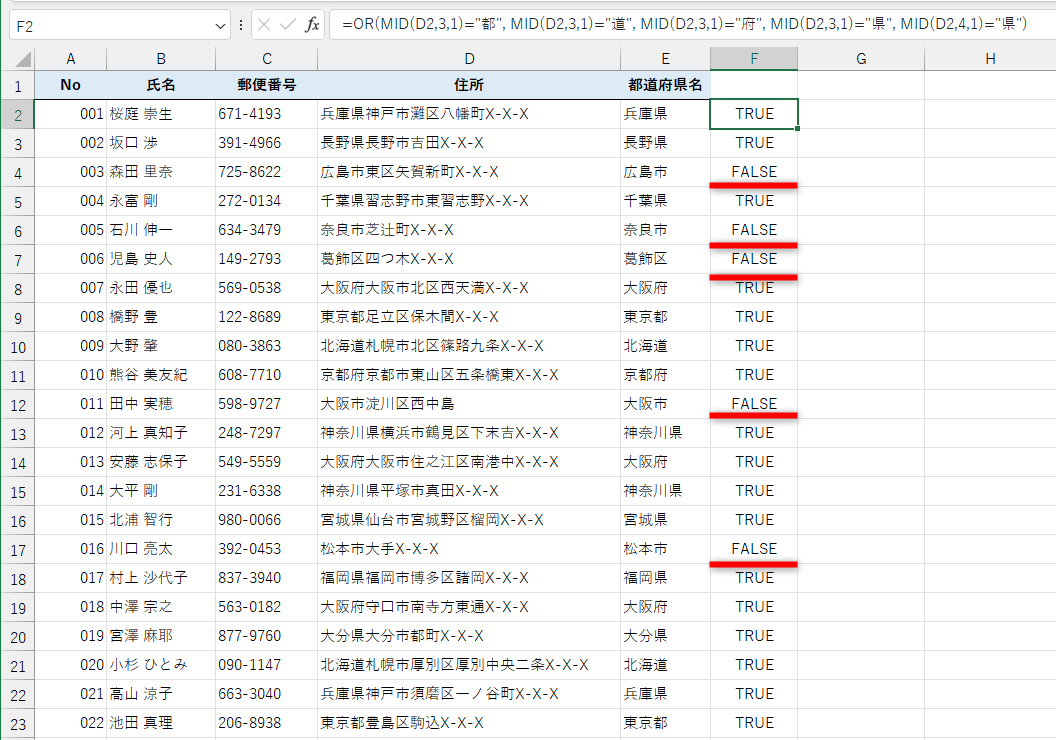
Task: Click the header cell '住所'
Action: pos(469,85)
